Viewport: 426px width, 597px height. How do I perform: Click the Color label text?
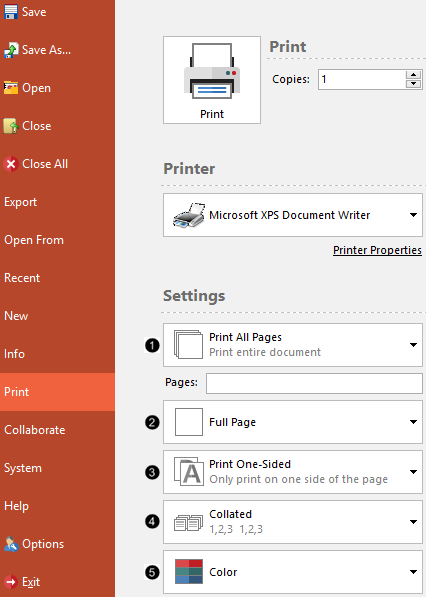point(223,572)
